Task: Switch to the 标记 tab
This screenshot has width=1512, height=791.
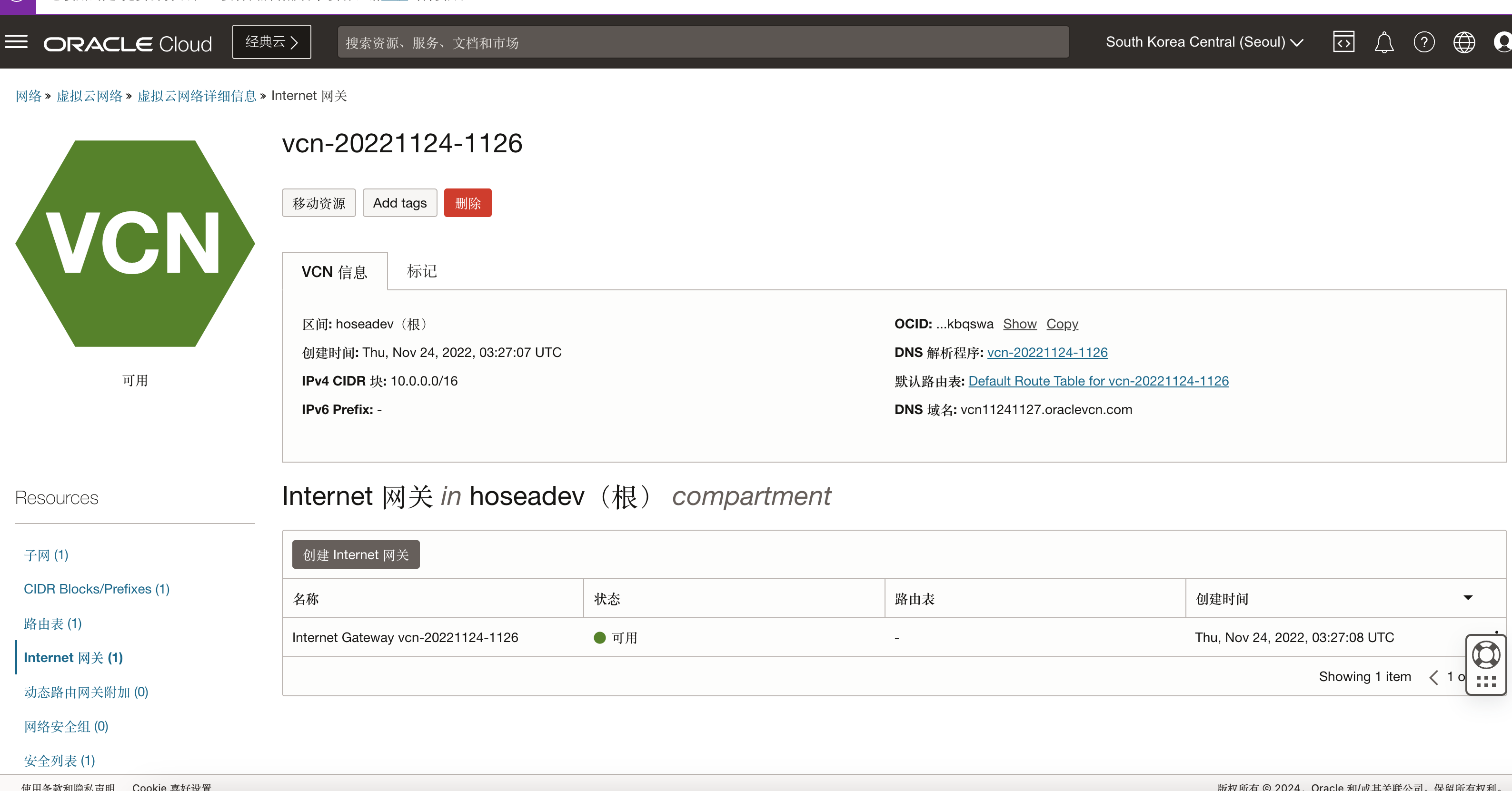Action: [422, 271]
